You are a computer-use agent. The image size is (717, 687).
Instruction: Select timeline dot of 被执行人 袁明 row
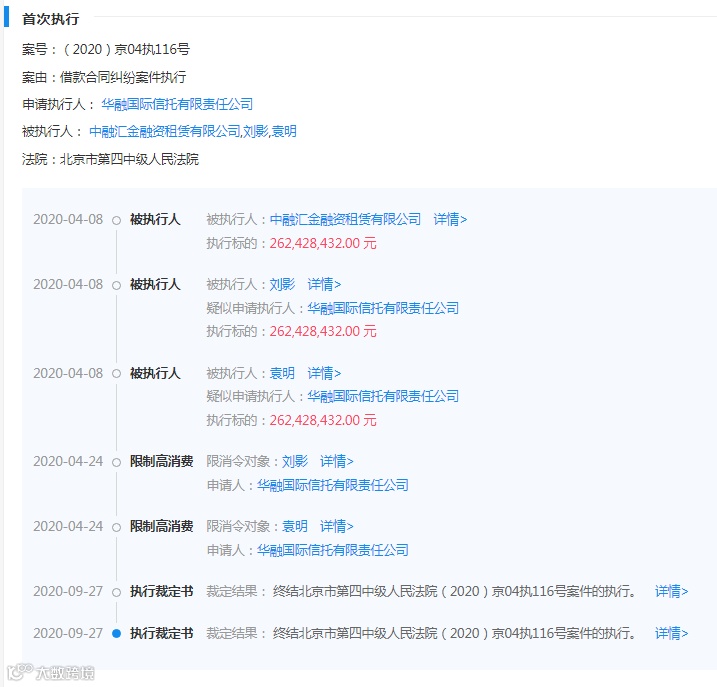117,374
